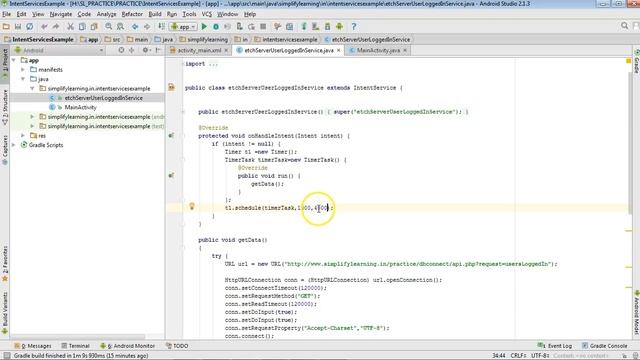This screenshot has width=640, height=360.
Task: Open the Android Monitor tool window
Action: point(127,346)
